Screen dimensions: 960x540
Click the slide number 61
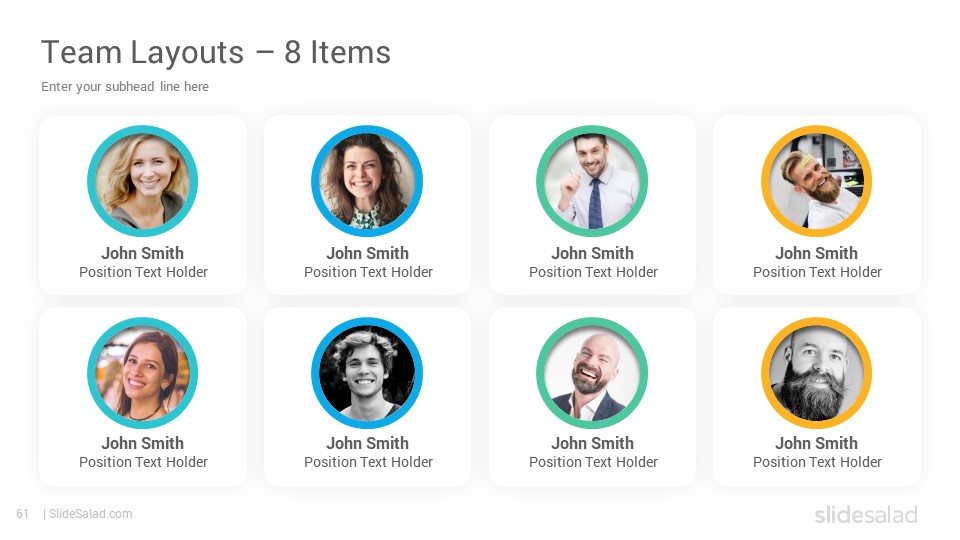(x=23, y=514)
